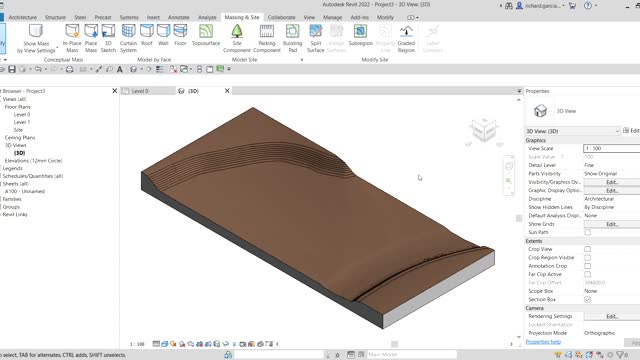Switch to the Collaborate ribbon tab
The image size is (640, 360).
tap(282, 18)
